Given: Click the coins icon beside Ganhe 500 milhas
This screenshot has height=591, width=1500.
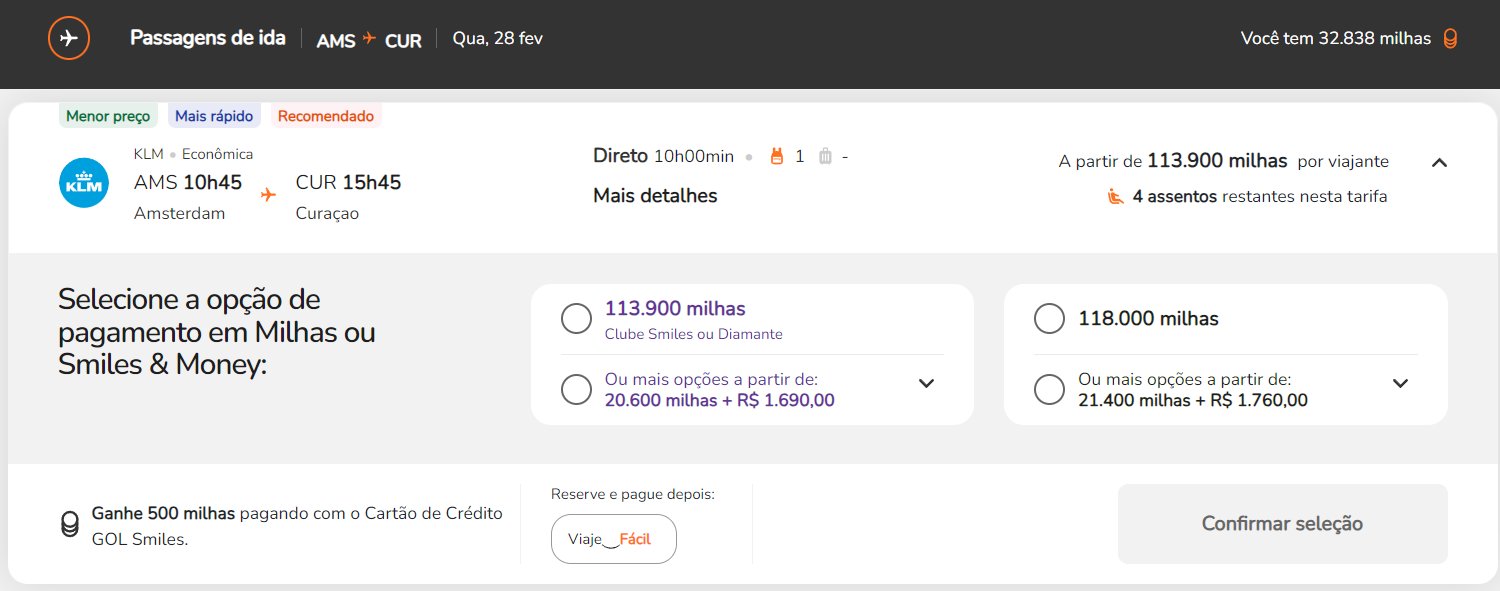Looking at the screenshot, I should point(70,524).
